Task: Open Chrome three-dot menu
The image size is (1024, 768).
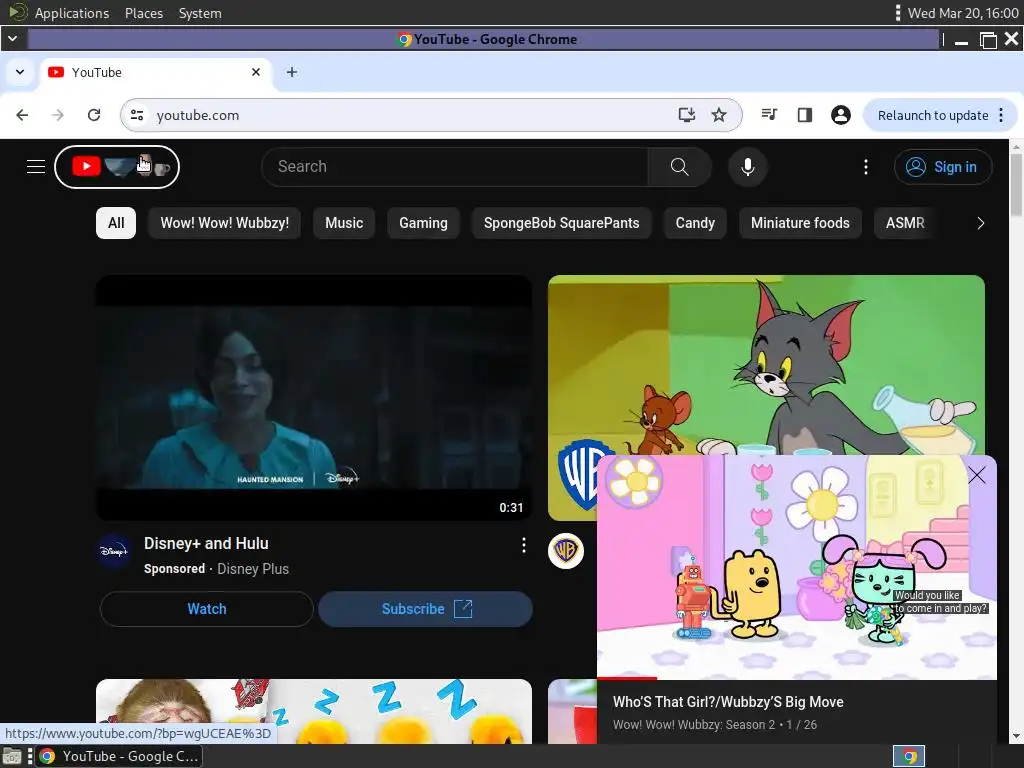Action: pos(1002,115)
